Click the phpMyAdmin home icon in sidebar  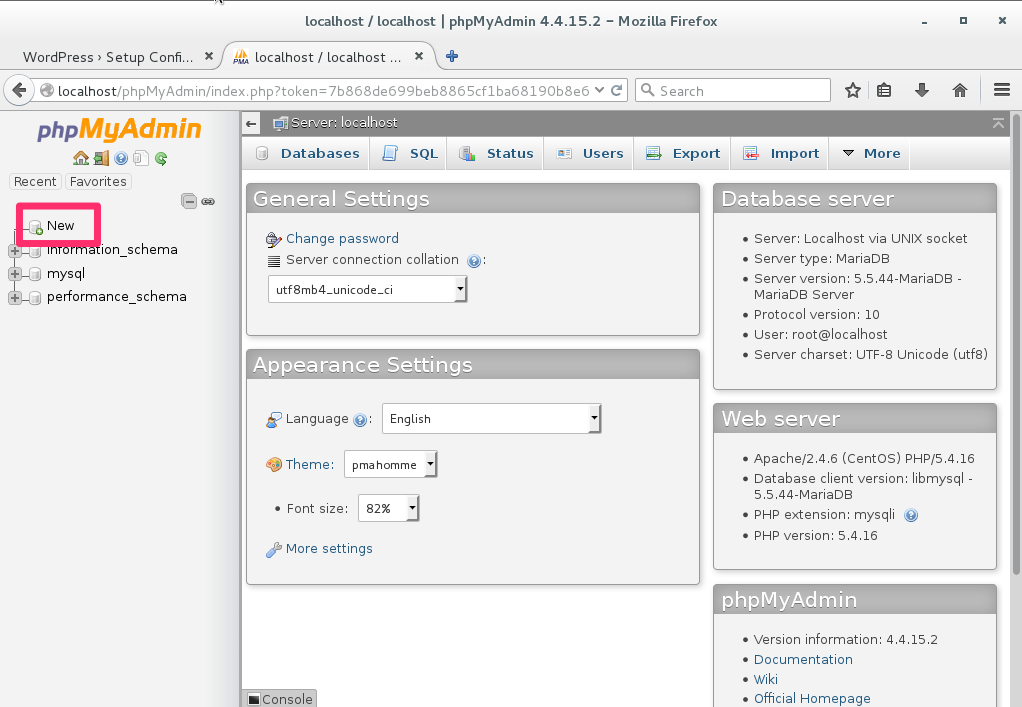pyautogui.click(x=81, y=158)
